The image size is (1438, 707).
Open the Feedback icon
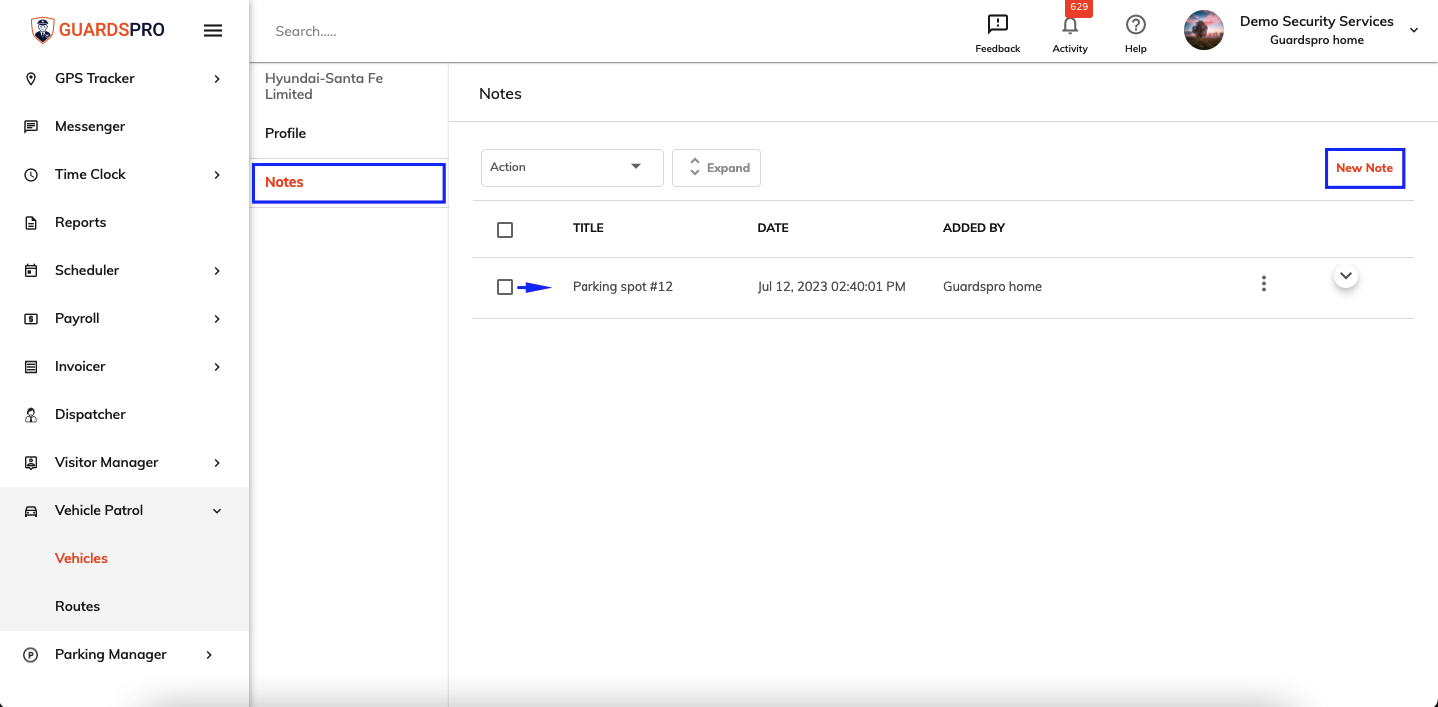click(x=997, y=24)
